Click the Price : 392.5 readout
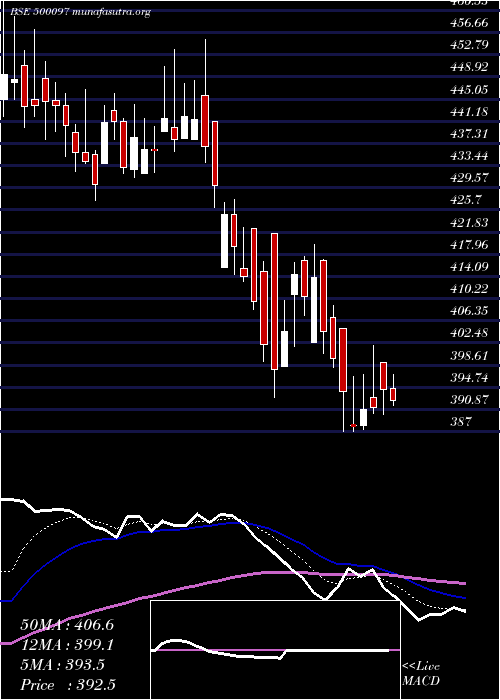Screen dimensions: 500x700 [69, 685]
